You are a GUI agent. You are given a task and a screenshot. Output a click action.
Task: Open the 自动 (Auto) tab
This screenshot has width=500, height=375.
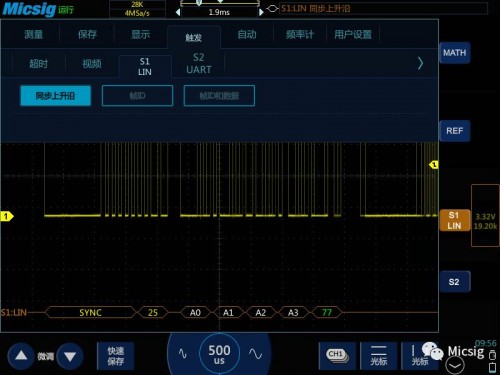(x=247, y=34)
